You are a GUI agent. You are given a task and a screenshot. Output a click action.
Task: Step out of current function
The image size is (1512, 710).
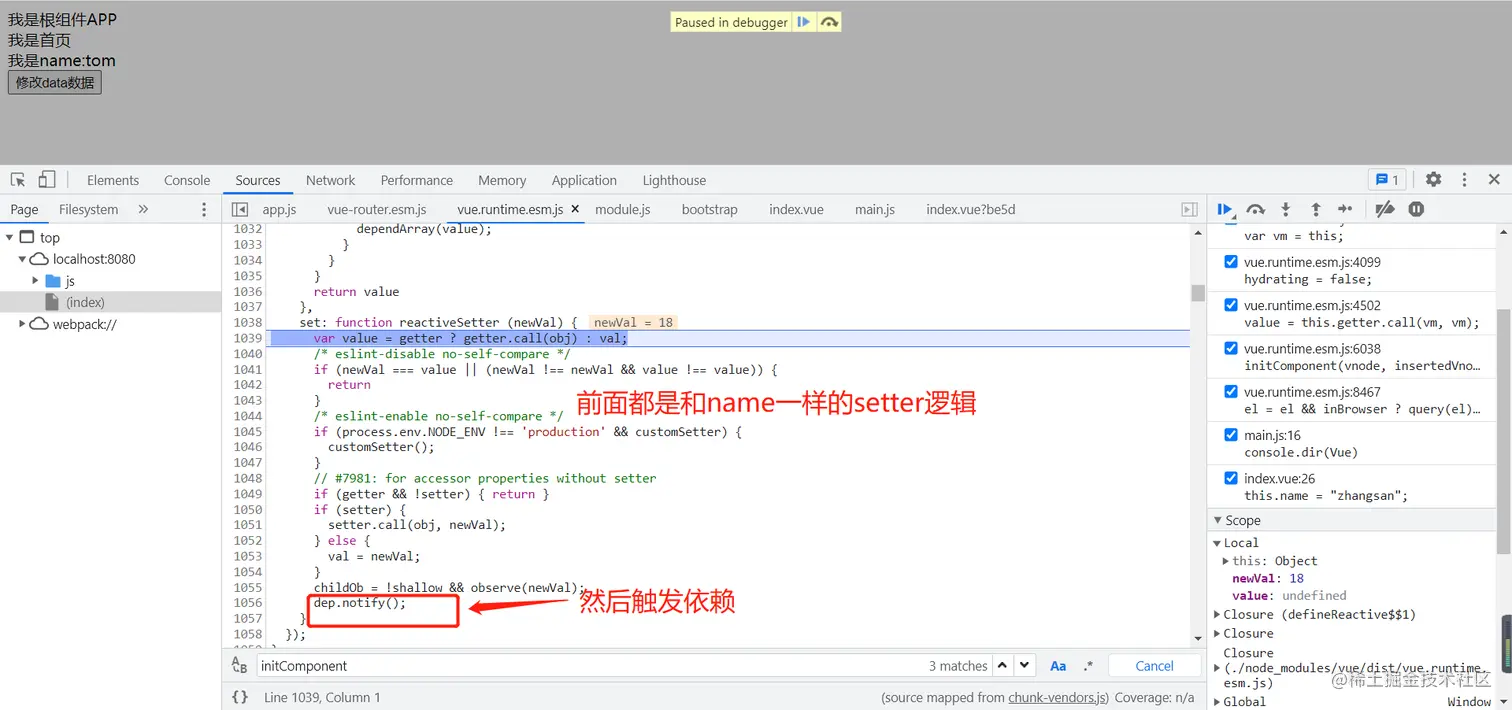click(1316, 209)
